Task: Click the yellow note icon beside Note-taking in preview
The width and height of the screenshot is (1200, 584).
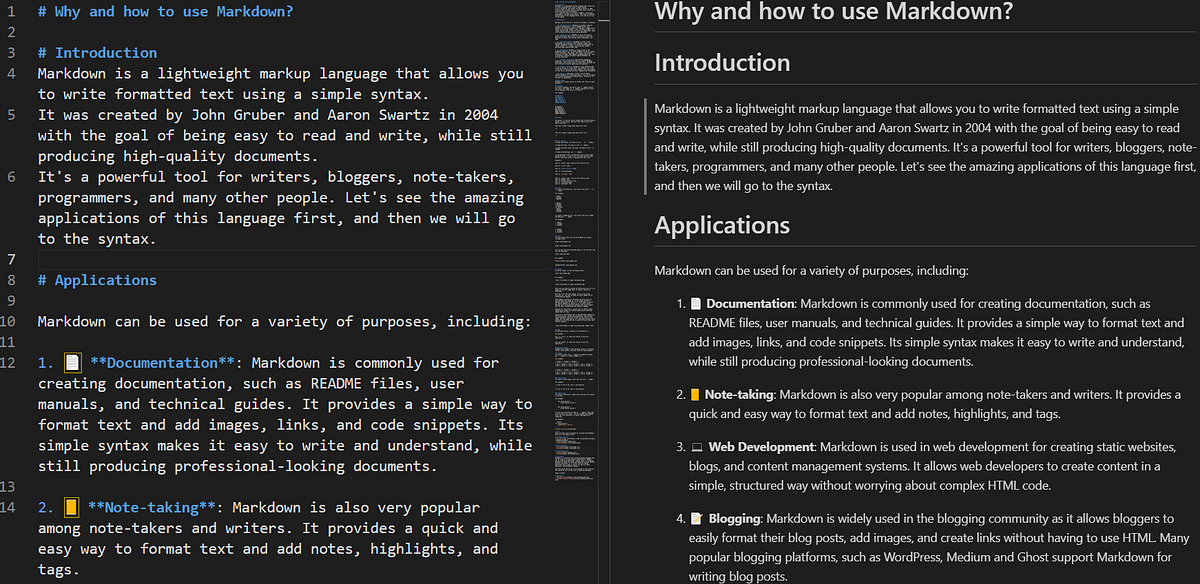Action: point(692,393)
